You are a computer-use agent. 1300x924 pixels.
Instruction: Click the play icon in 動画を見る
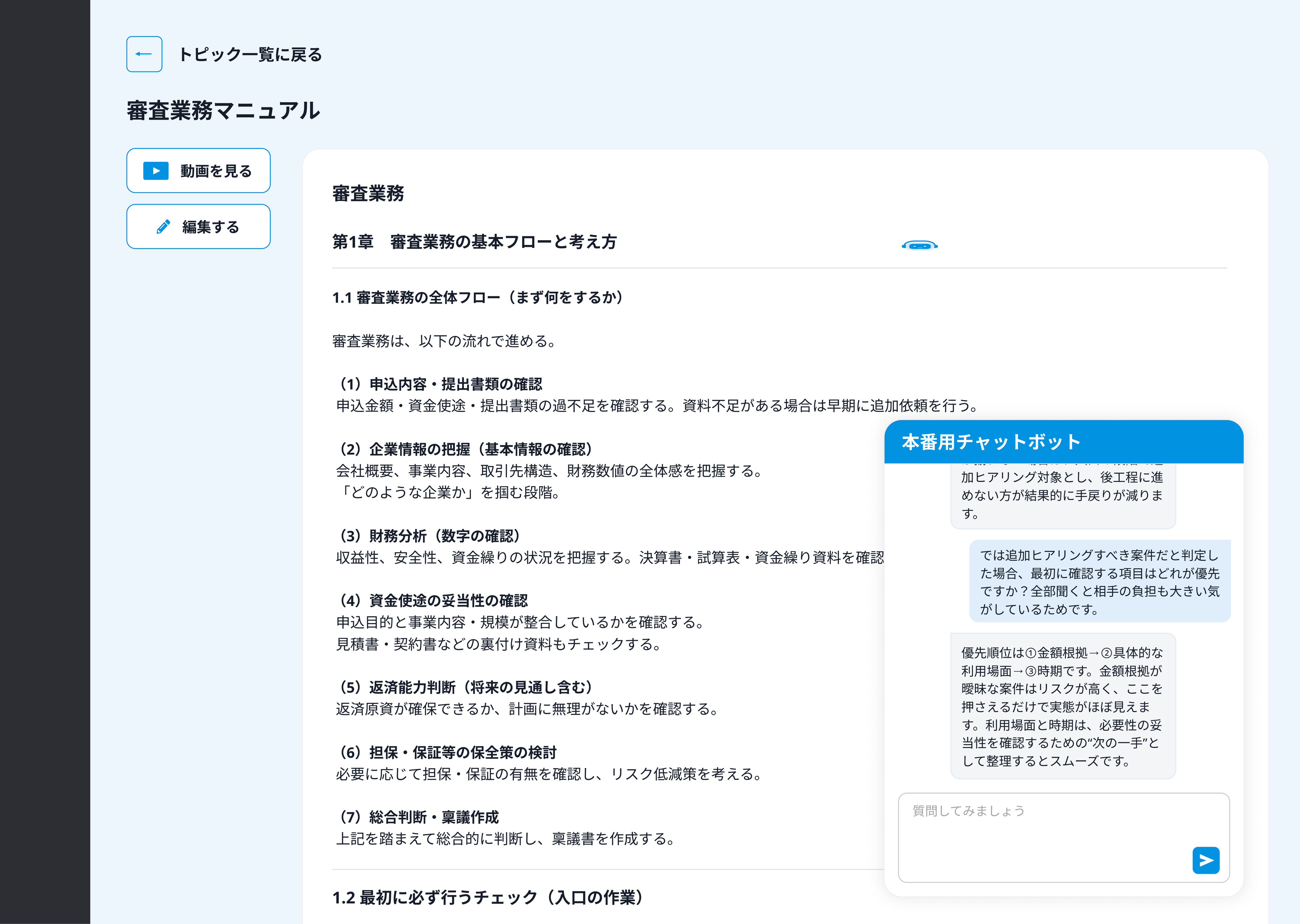click(156, 171)
